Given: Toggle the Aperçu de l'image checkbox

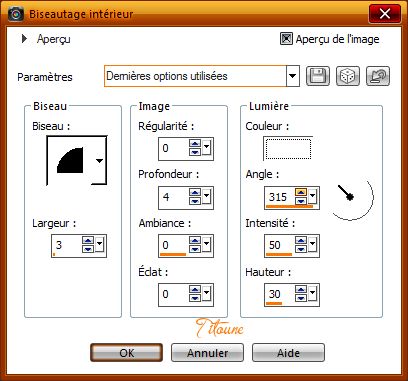Looking at the screenshot, I should tap(286, 39).
